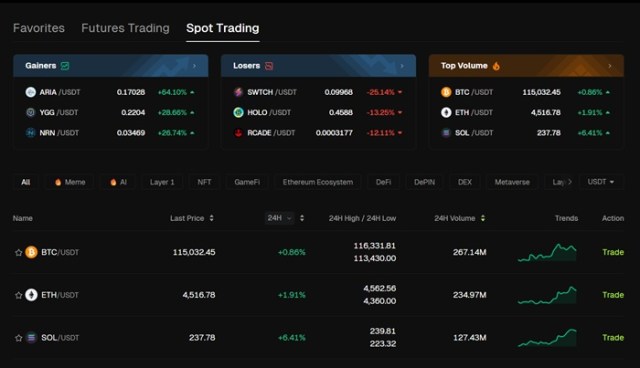This screenshot has height=368, width=640.
Task: Expand the Losers card arrow
Action: [x=402, y=66]
